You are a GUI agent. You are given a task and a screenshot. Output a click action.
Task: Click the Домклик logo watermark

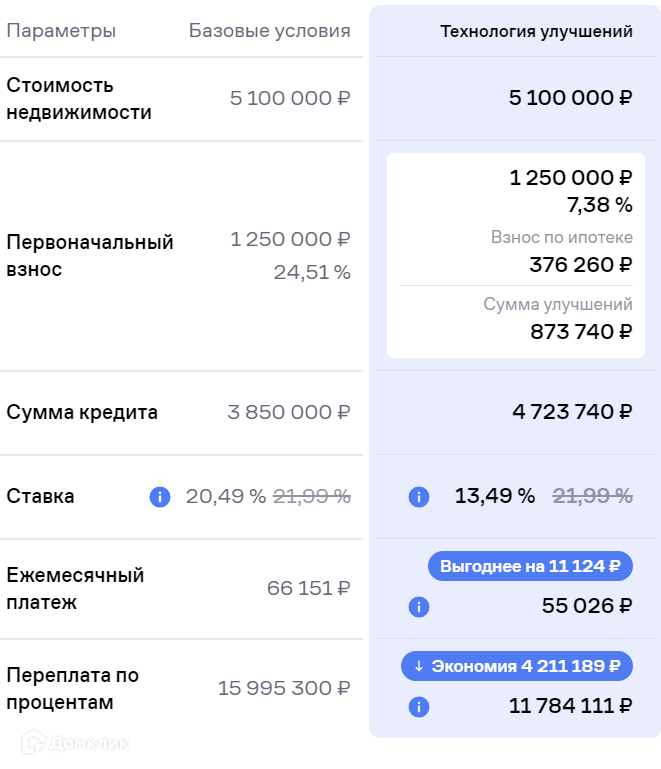tap(76, 742)
